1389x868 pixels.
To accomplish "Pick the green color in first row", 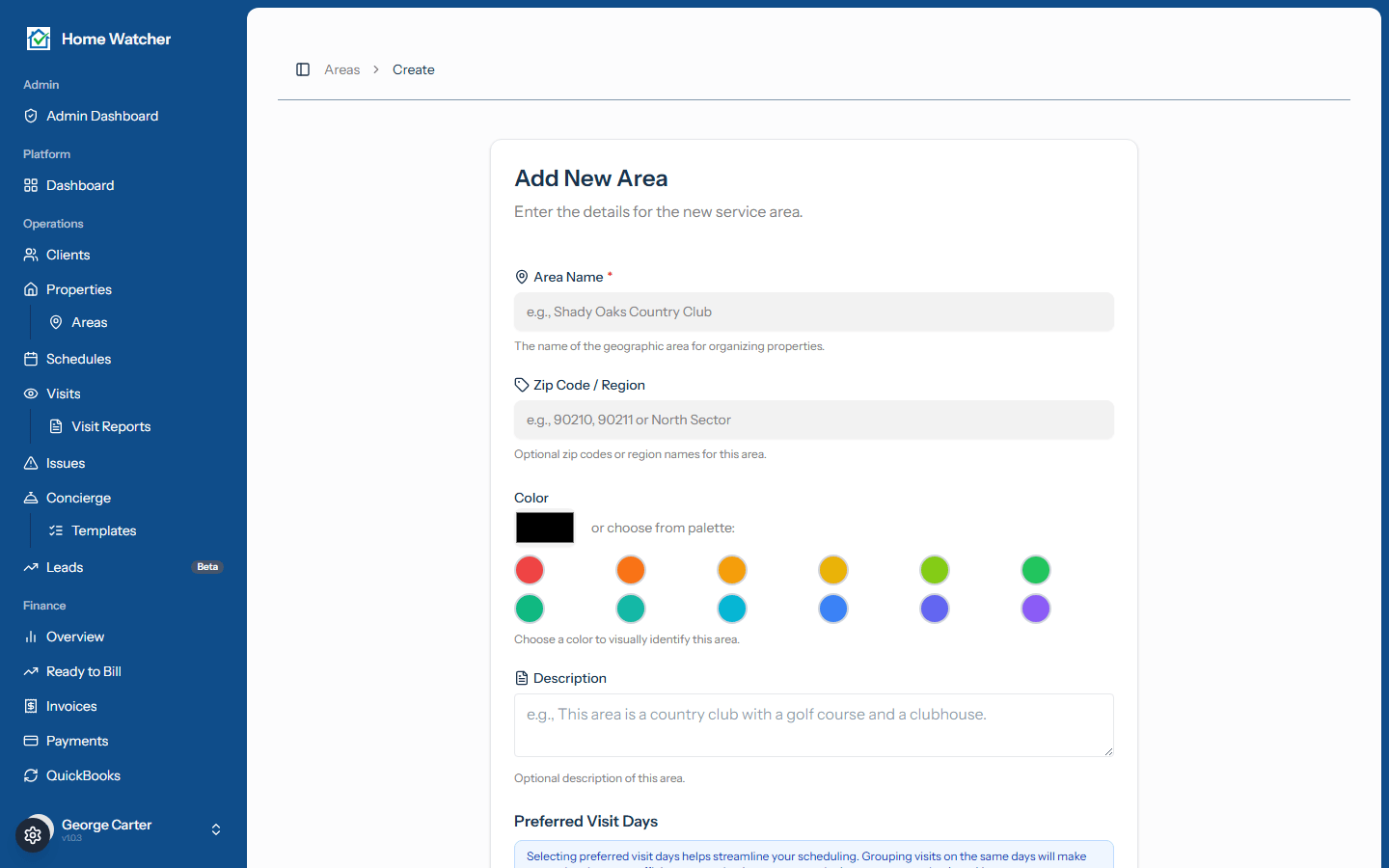I will (x=1036, y=570).
